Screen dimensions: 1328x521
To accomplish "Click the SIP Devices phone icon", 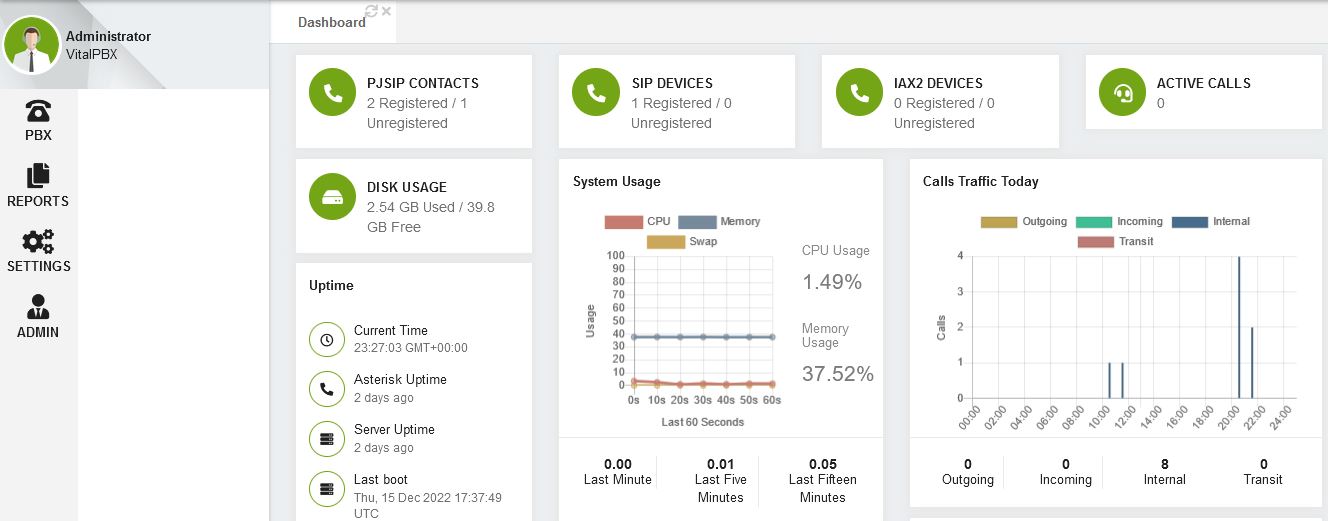I will [x=596, y=93].
